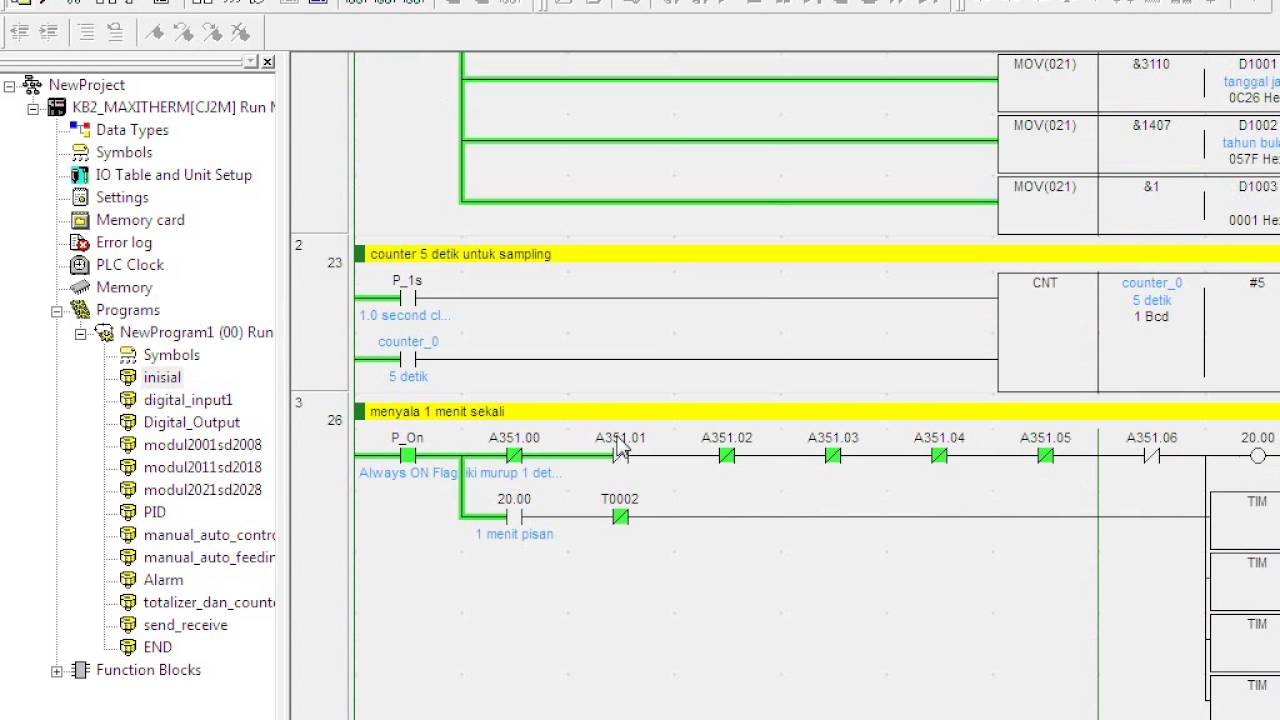The width and height of the screenshot is (1280, 720).
Task: Collapse the Programs tree node
Action: coord(57,311)
